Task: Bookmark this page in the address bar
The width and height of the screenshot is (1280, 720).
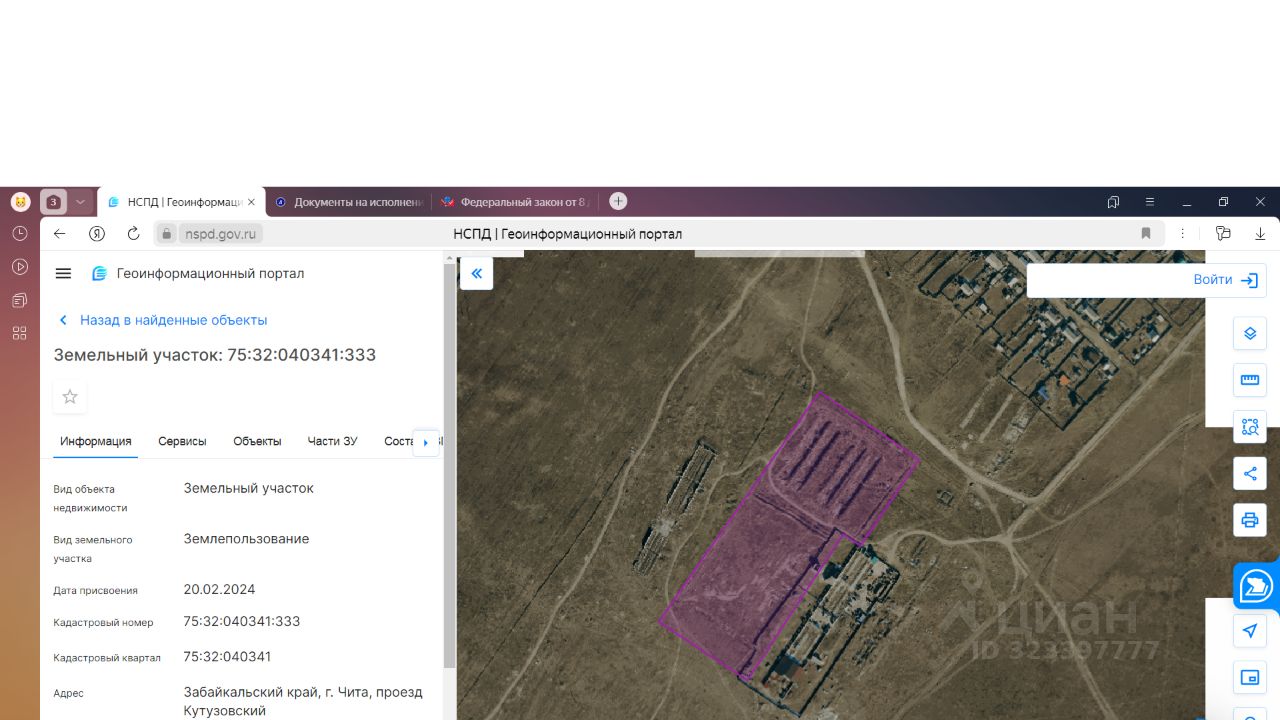Action: click(1146, 234)
